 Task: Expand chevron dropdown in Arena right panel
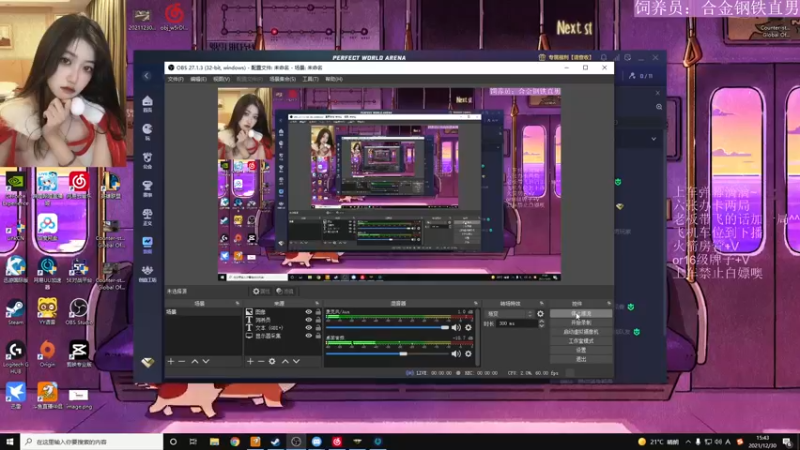click(654, 139)
